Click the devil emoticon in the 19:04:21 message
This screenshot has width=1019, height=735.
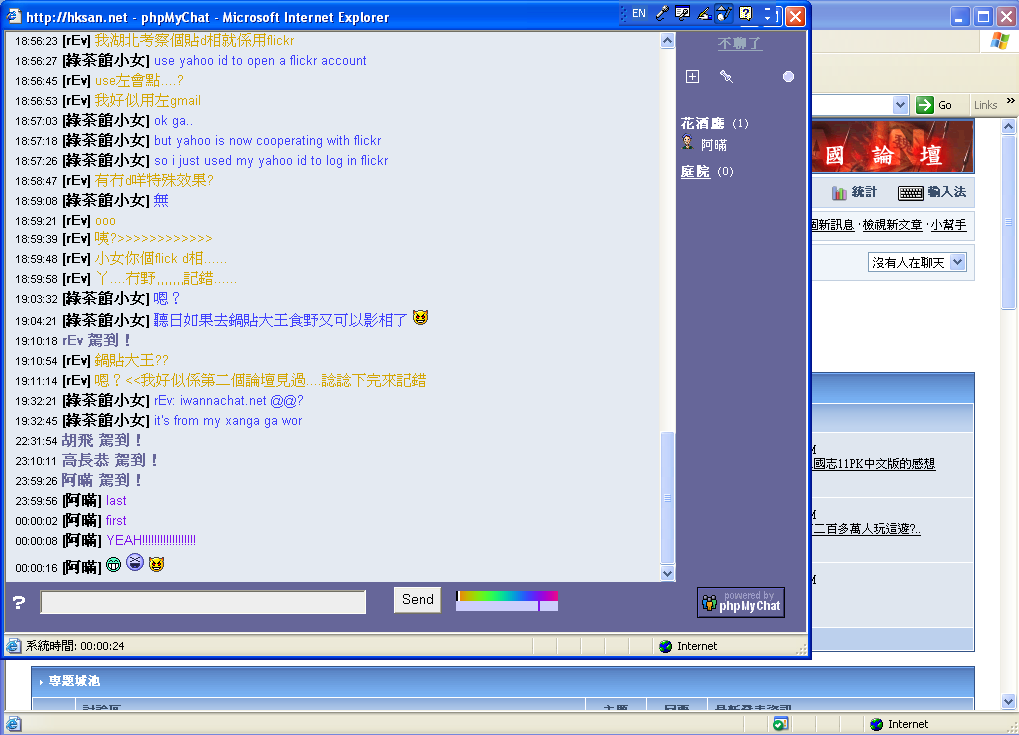tap(420, 317)
